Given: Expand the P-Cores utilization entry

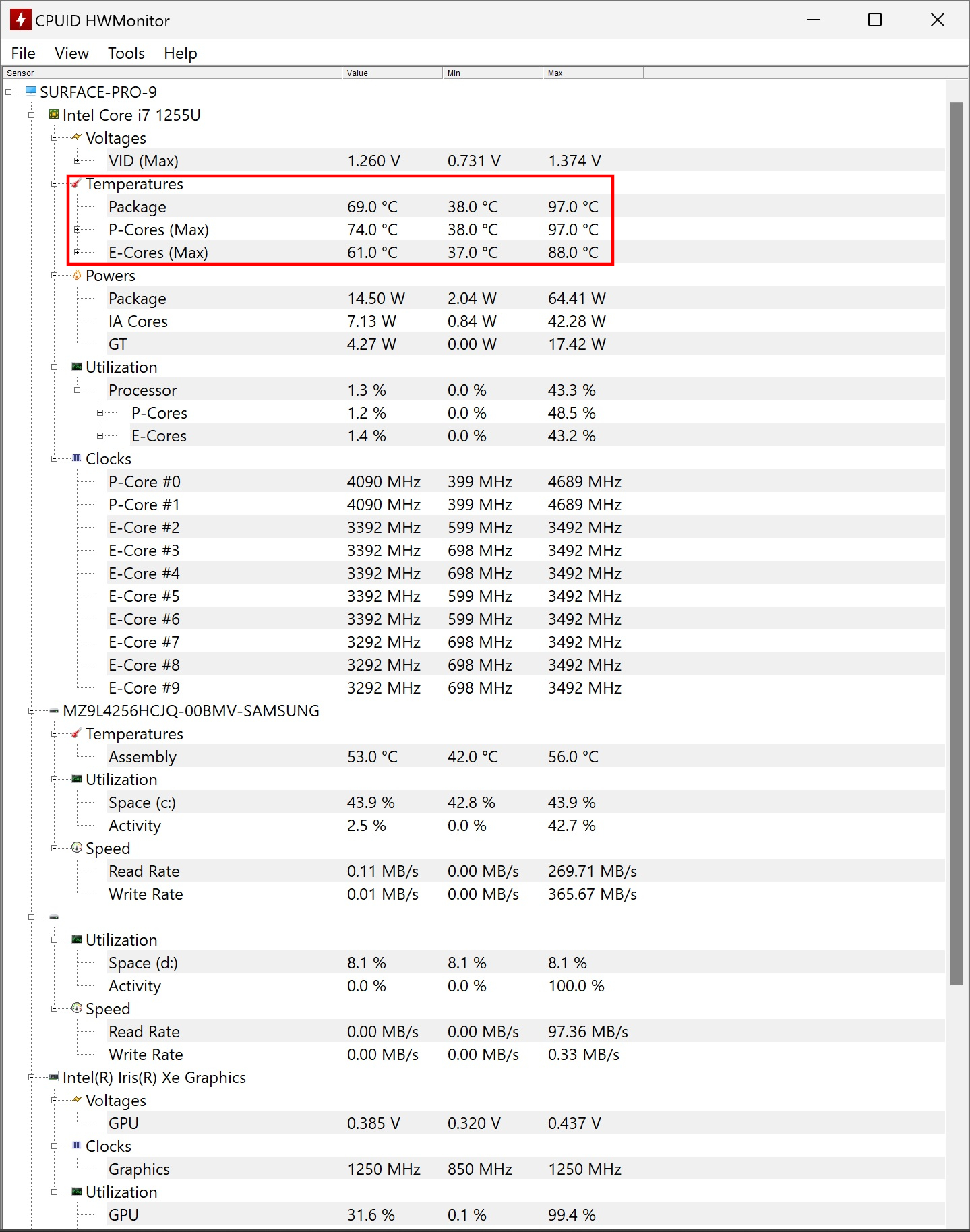Looking at the screenshot, I should pos(100,412).
